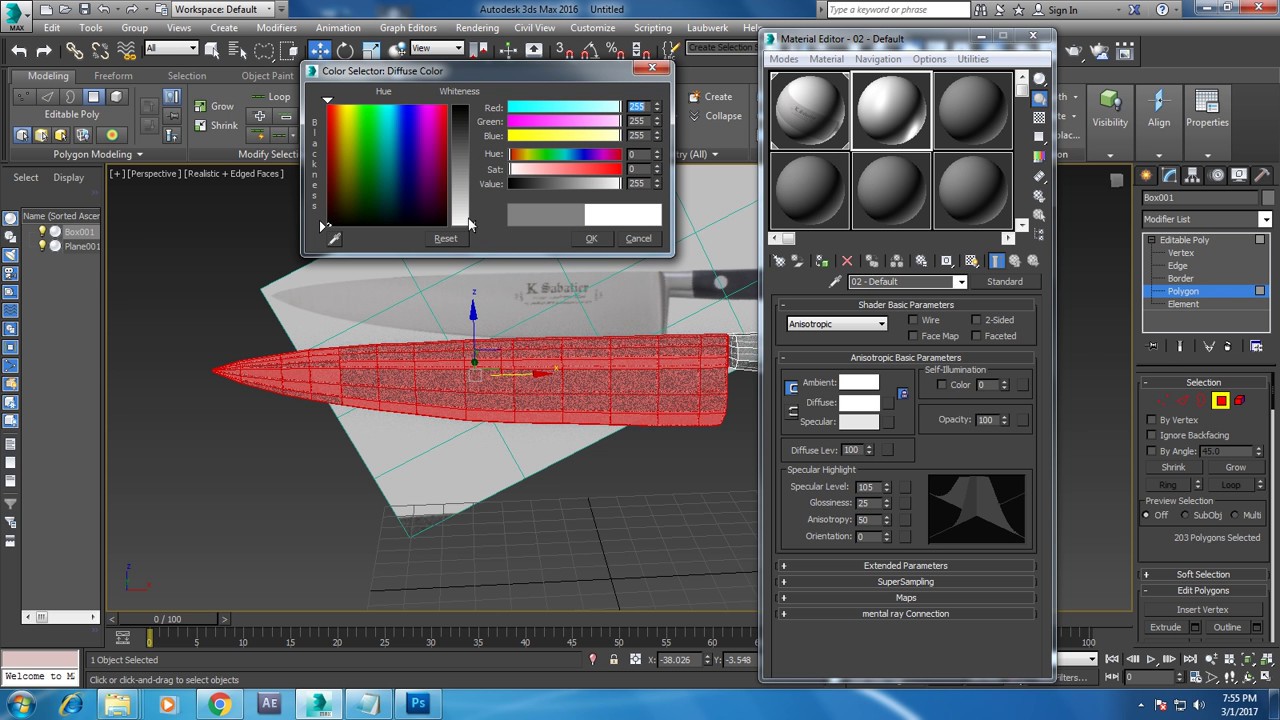Toggle the 3D Snaps icon
Viewport: 1280px width, 720px height.
567,50
